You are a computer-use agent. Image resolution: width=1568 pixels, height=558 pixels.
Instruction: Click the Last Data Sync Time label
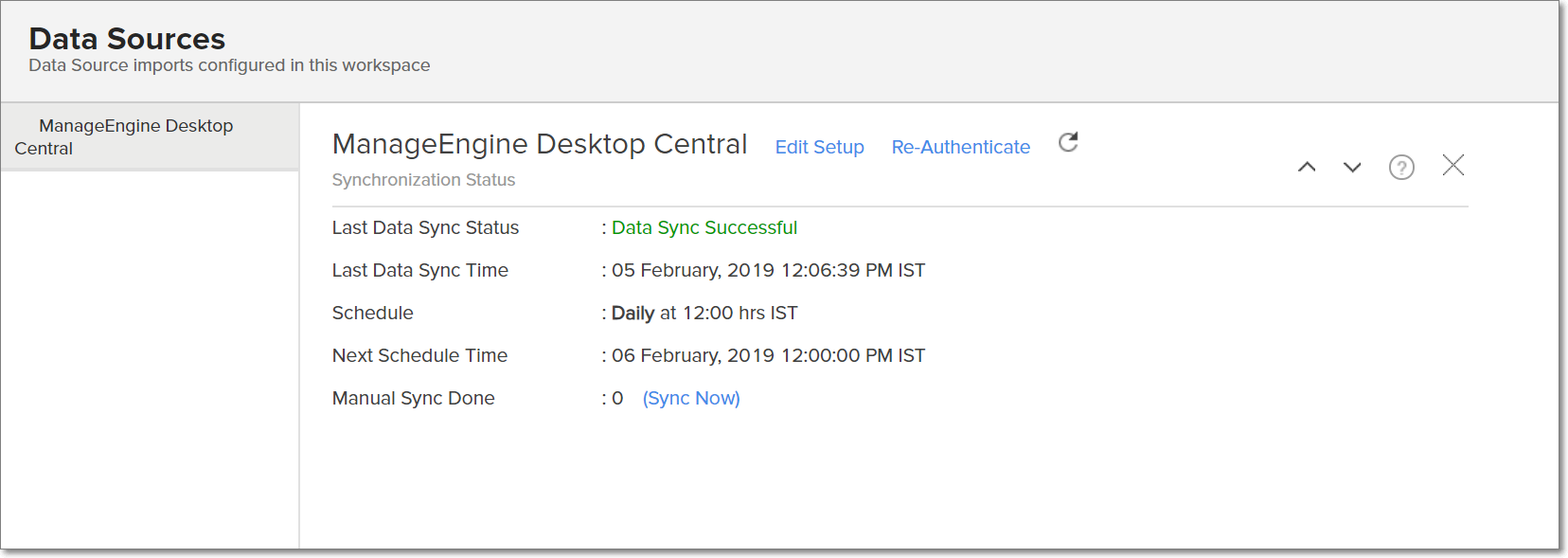419,270
